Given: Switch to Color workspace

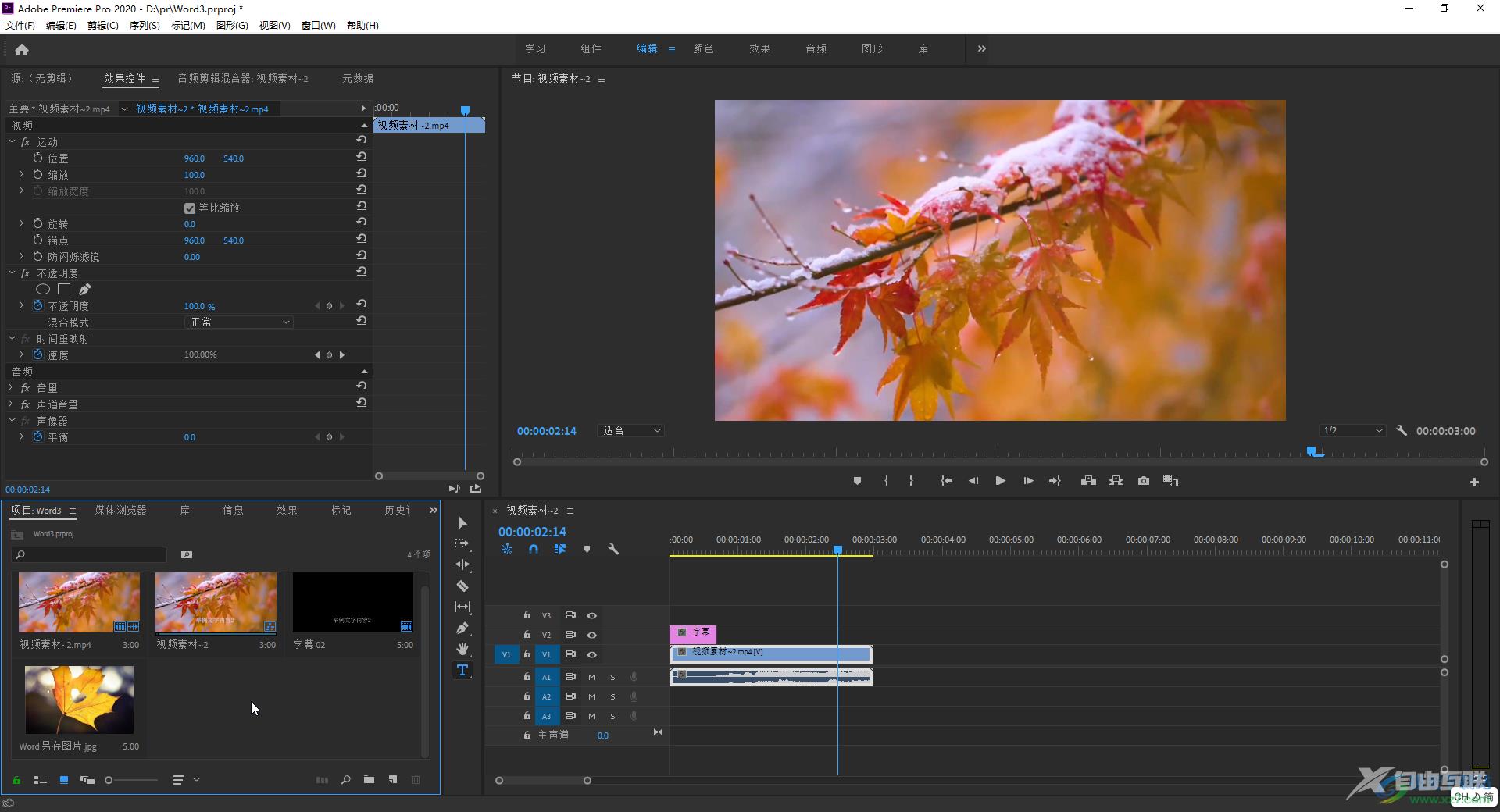Looking at the screenshot, I should [703, 48].
